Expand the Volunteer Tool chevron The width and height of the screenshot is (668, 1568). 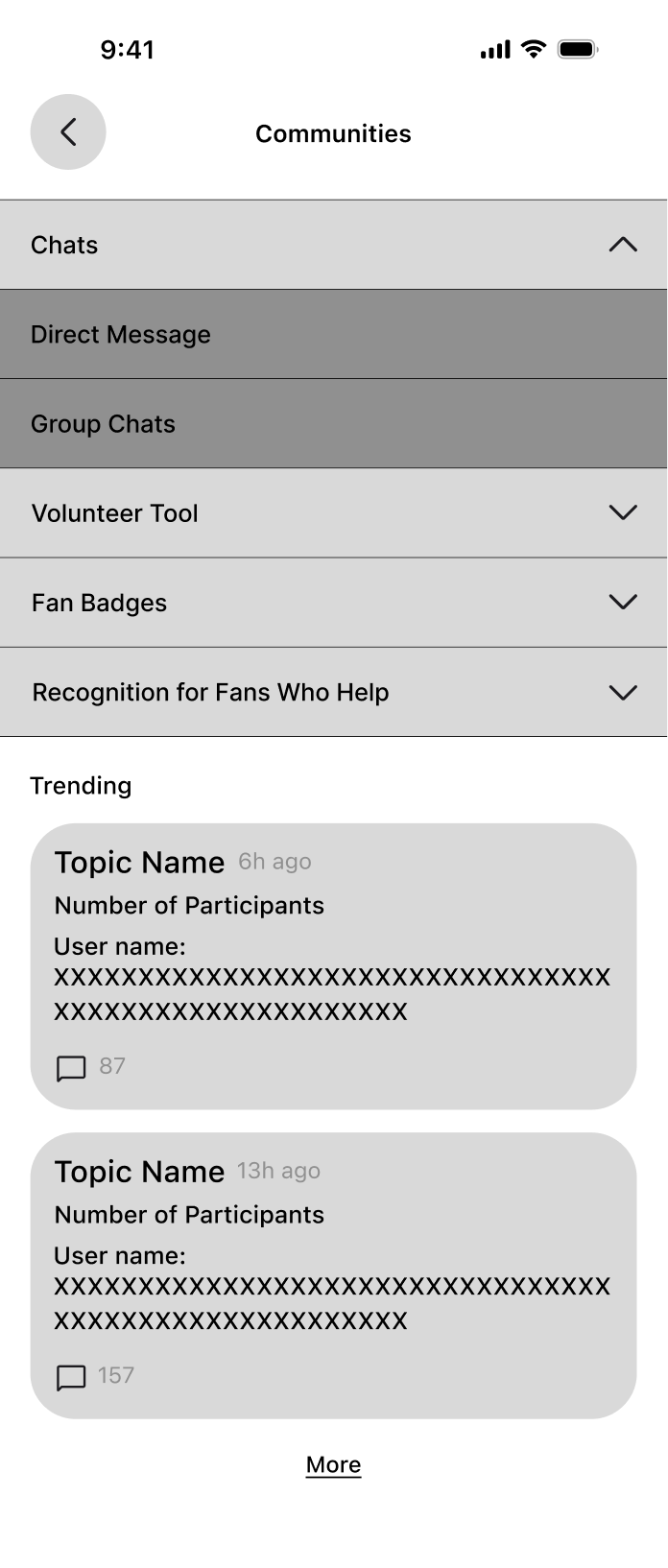[623, 512]
